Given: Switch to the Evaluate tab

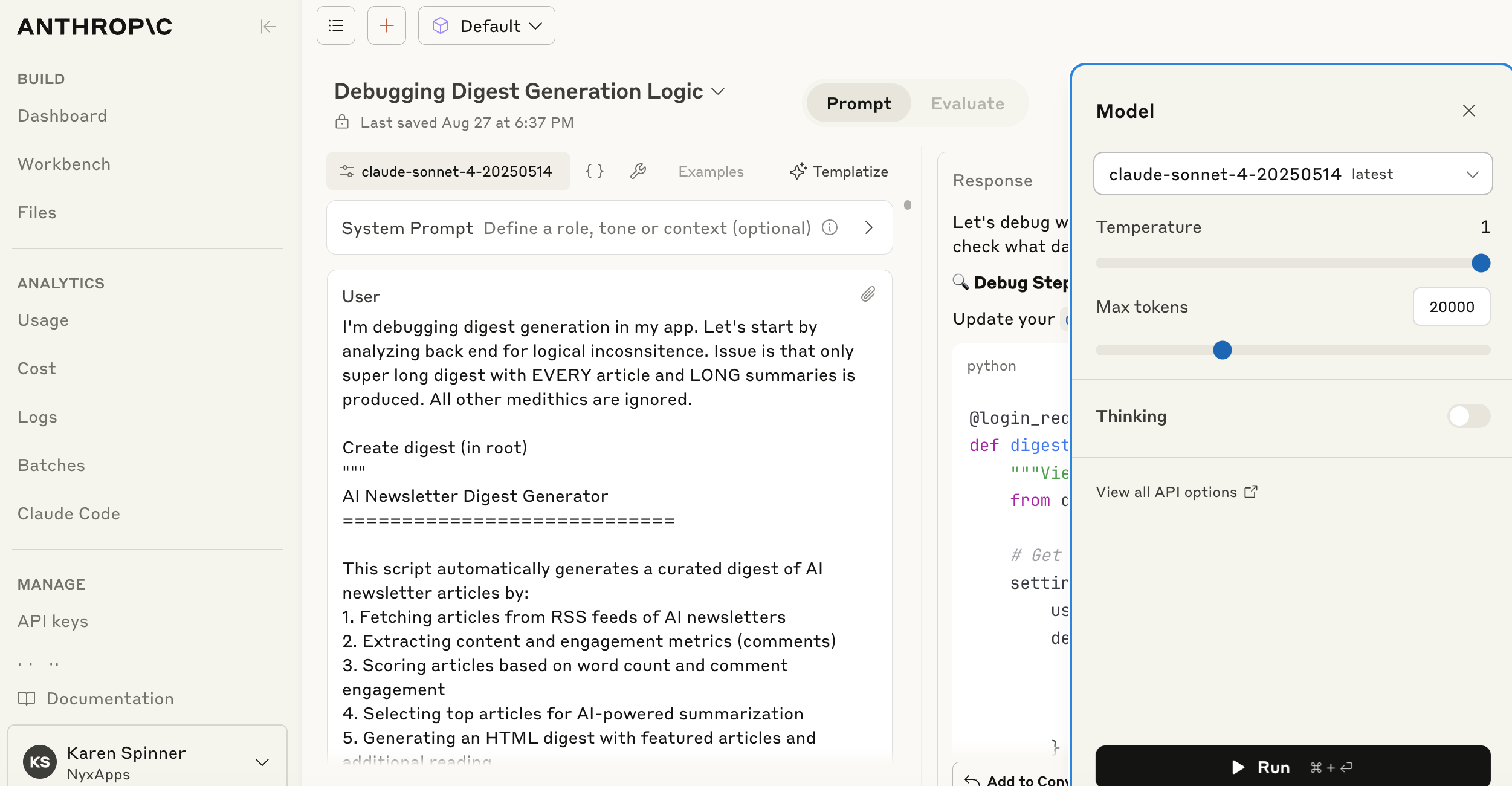Looking at the screenshot, I should click(x=967, y=104).
